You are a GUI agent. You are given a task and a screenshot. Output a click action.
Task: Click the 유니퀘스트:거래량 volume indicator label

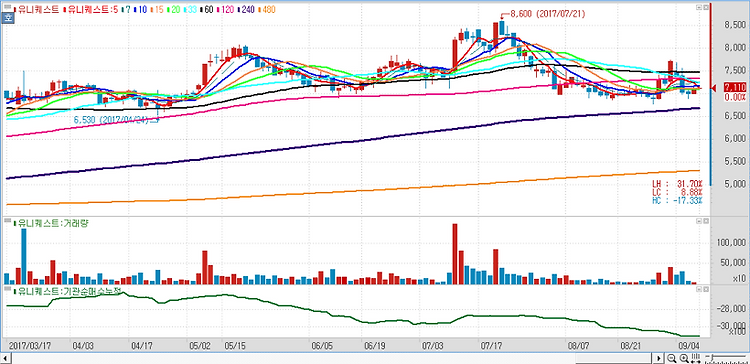pyautogui.click(x=52, y=223)
